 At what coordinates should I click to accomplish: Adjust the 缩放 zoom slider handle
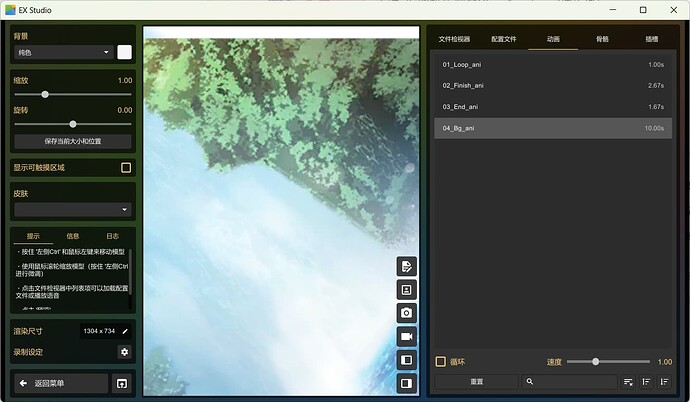(45, 94)
